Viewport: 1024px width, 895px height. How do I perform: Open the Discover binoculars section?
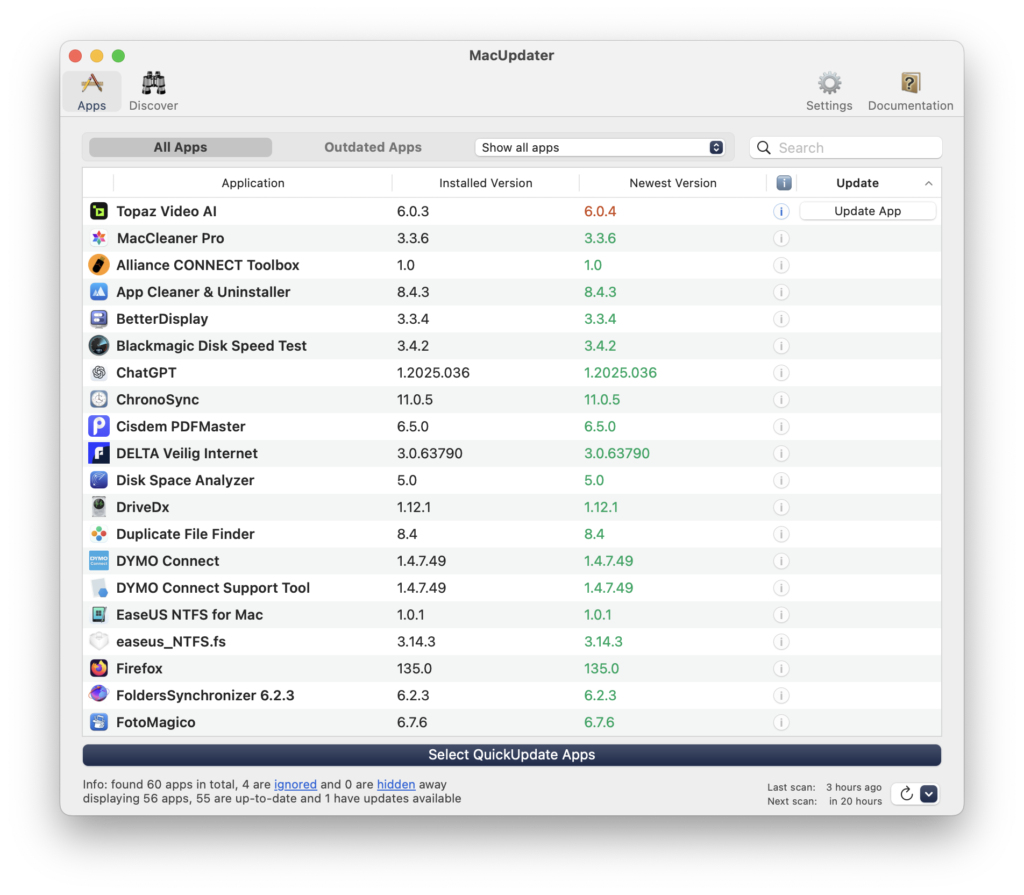click(153, 91)
